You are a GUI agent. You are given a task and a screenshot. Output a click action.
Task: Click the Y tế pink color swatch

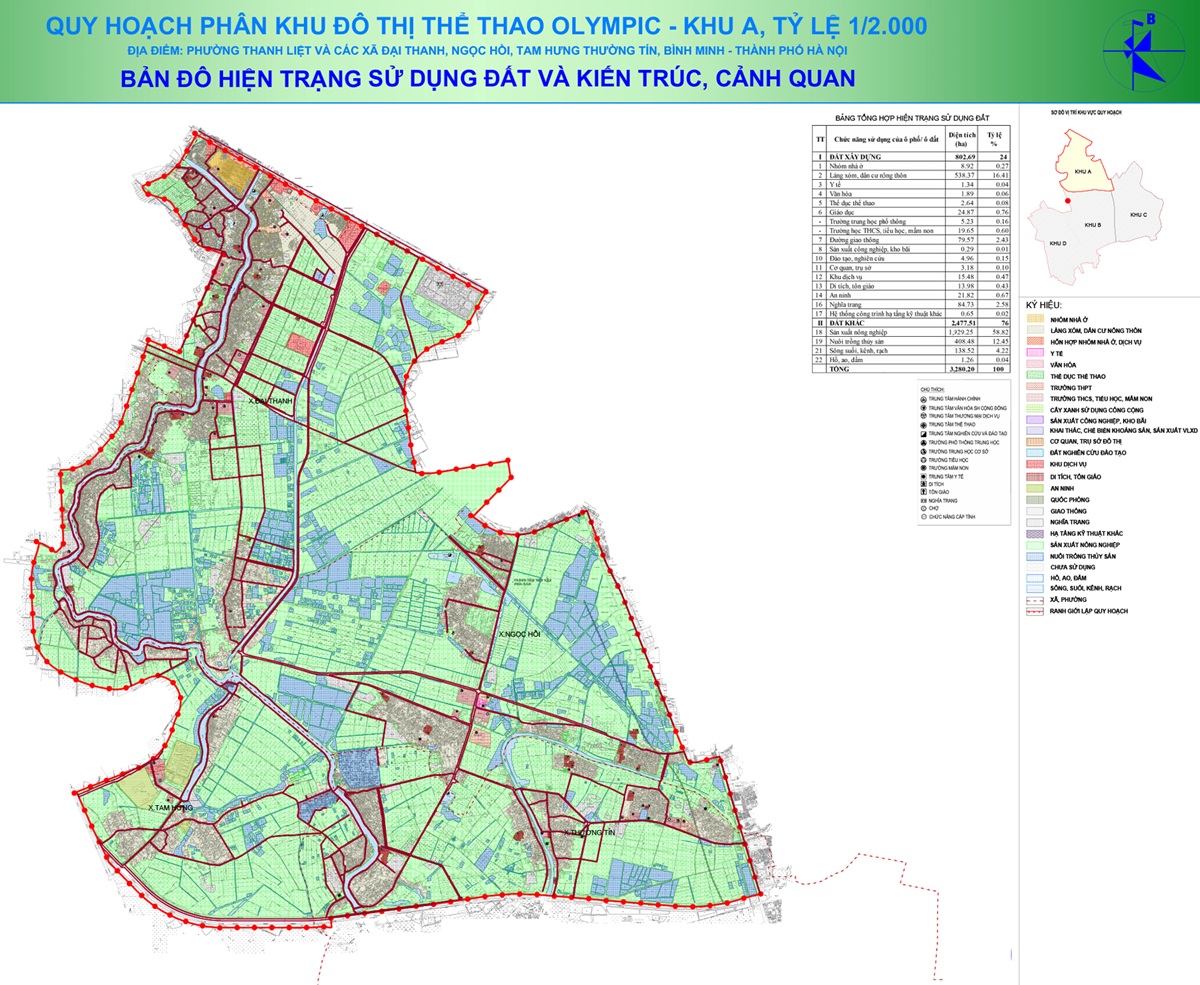(1034, 354)
